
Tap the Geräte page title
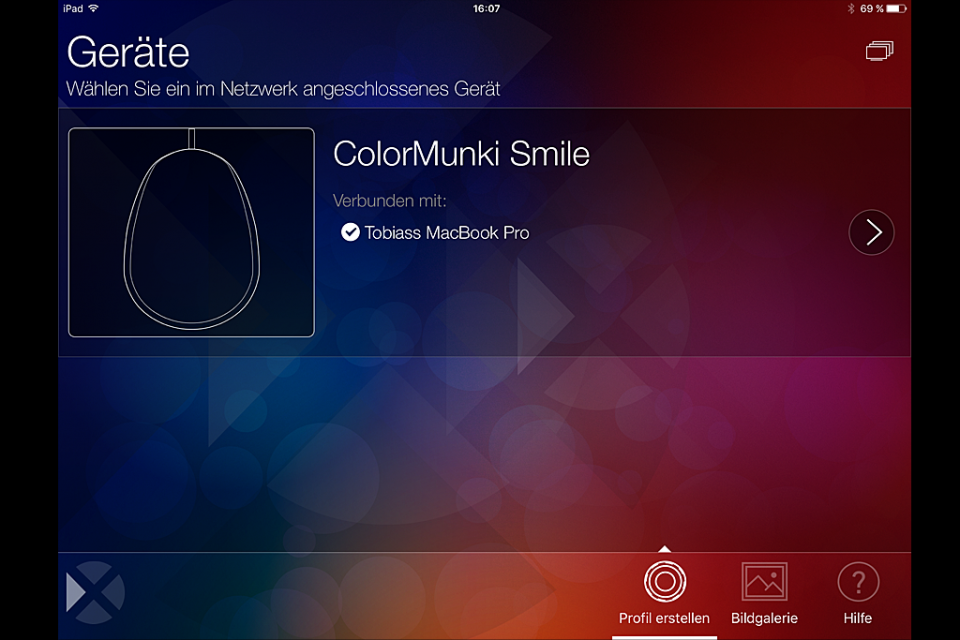(128, 52)
